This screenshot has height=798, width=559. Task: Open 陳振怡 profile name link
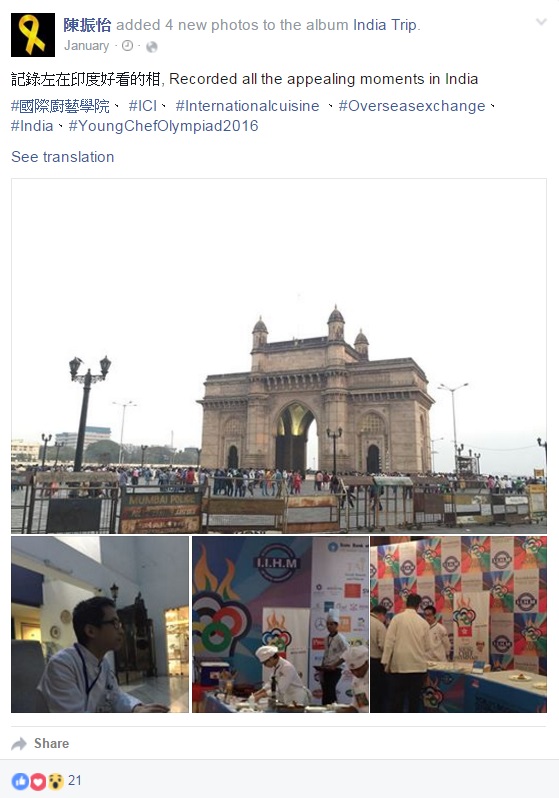(87, 24)
